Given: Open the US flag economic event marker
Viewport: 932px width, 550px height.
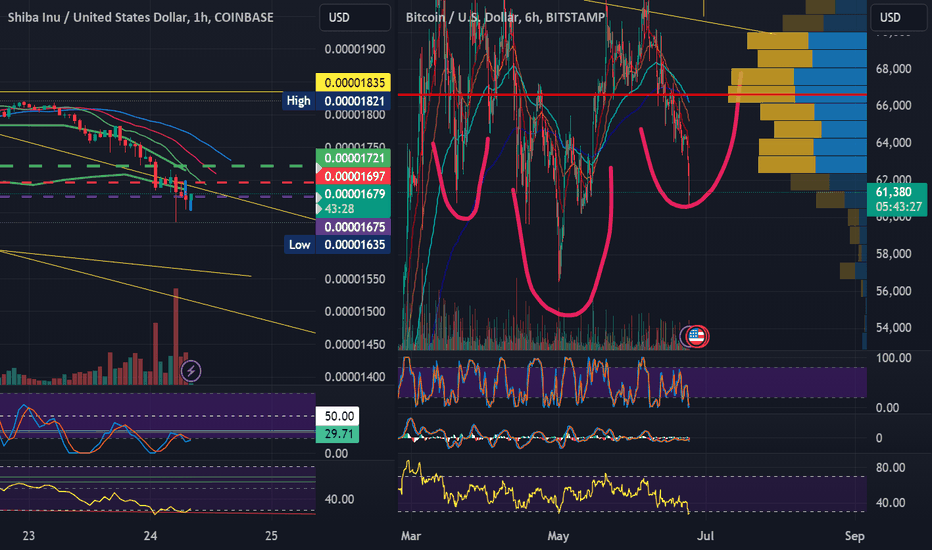Looking at the screenshot, I should [x=696, y=337].
